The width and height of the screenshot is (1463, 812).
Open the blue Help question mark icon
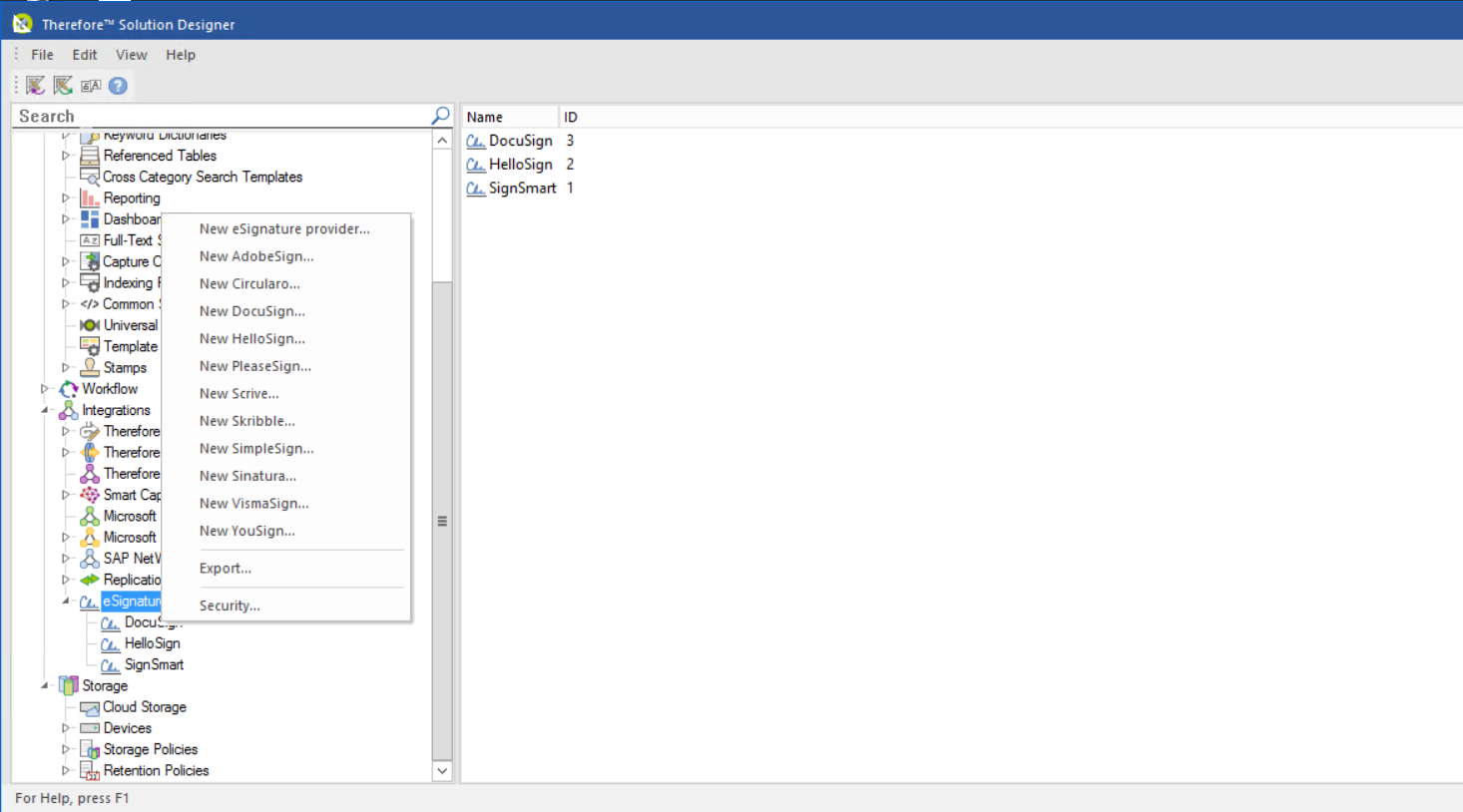(118, 86)
